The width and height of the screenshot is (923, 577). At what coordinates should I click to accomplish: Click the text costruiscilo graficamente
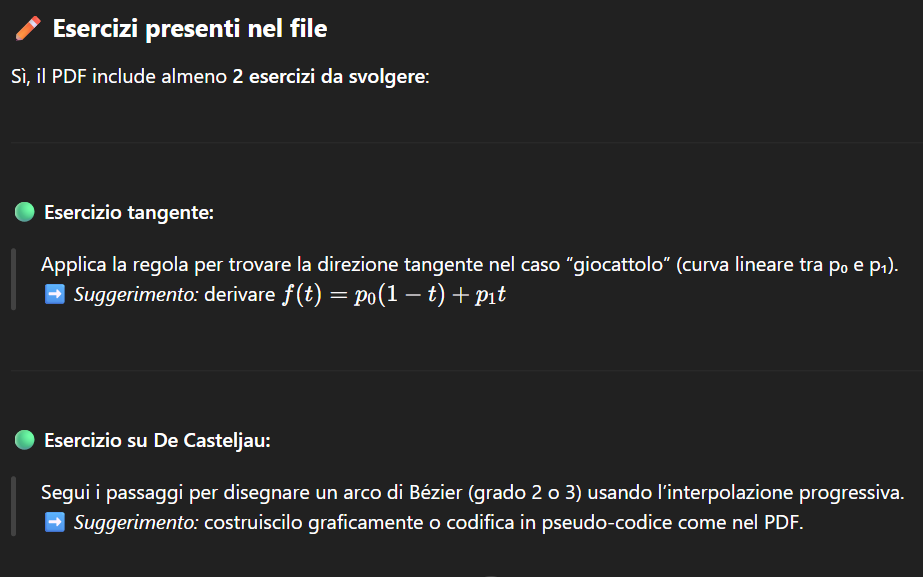pyautogui.click(x=297, y=522)
